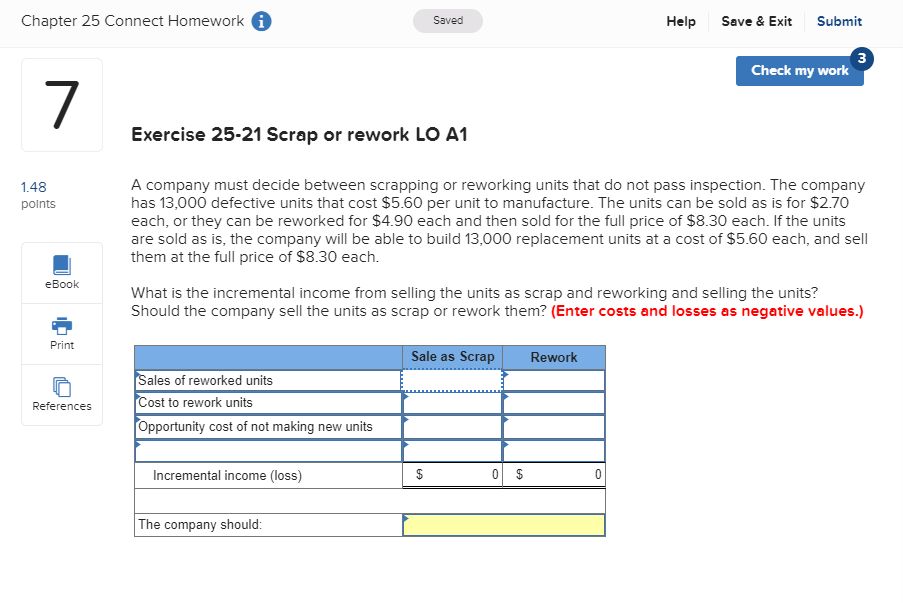Click the question number 7 box
903x603 pixels.
(61, 104)
